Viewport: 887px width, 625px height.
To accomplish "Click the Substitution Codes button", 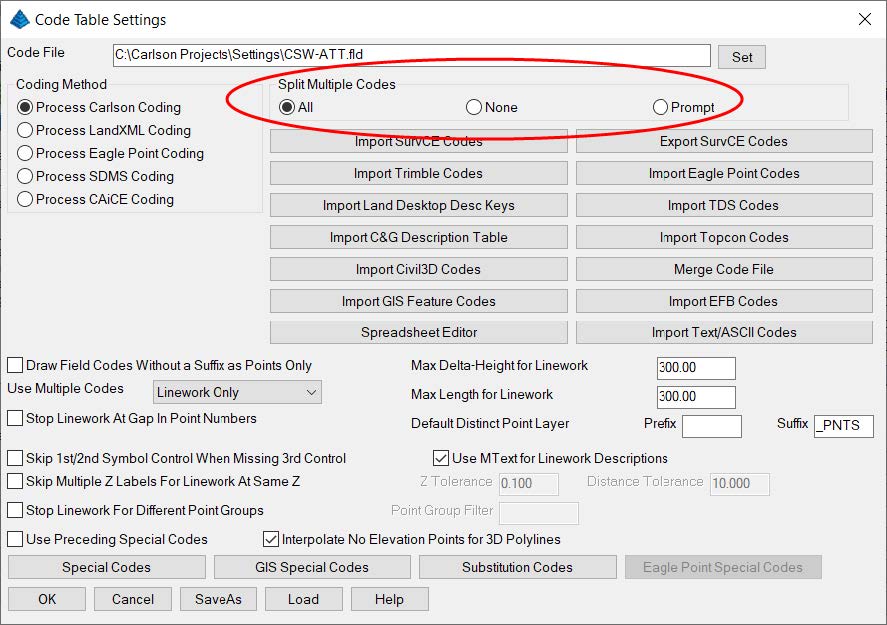I will [x=517, y=567].
